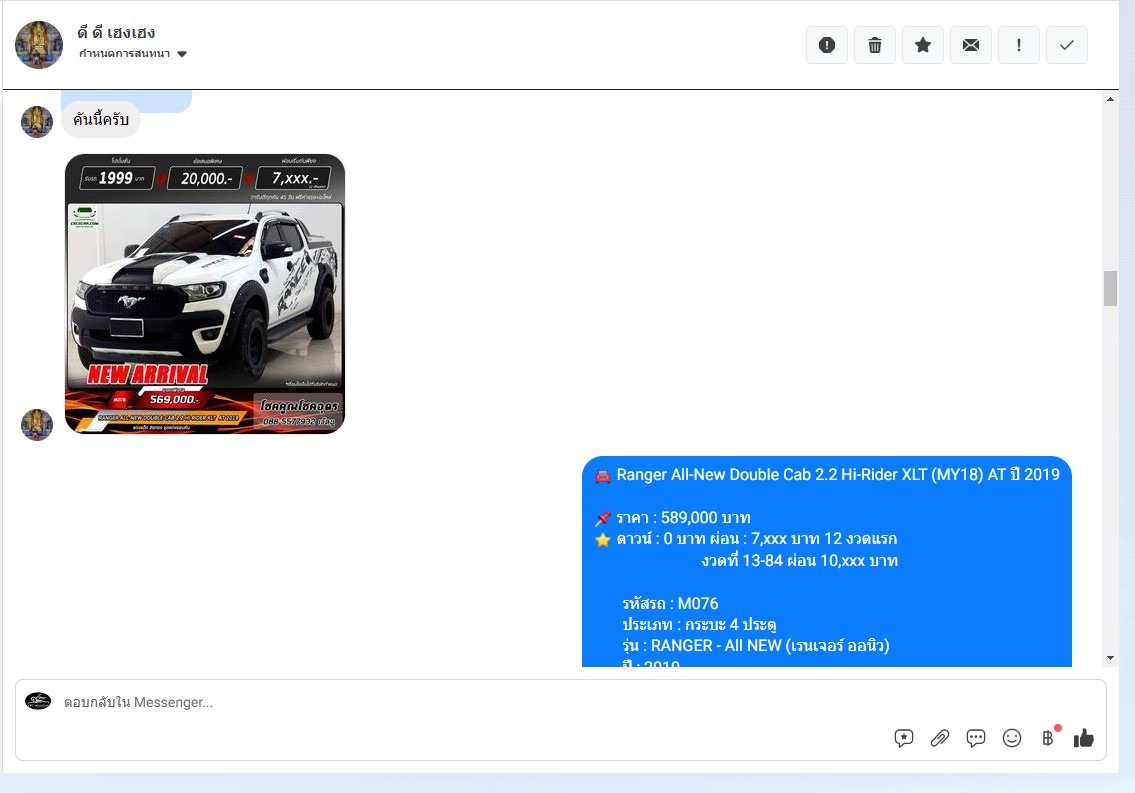
Task: Click the งวดที่ 13-84 ผ่อน 10,xxx line
Action: tap(800, 561)
